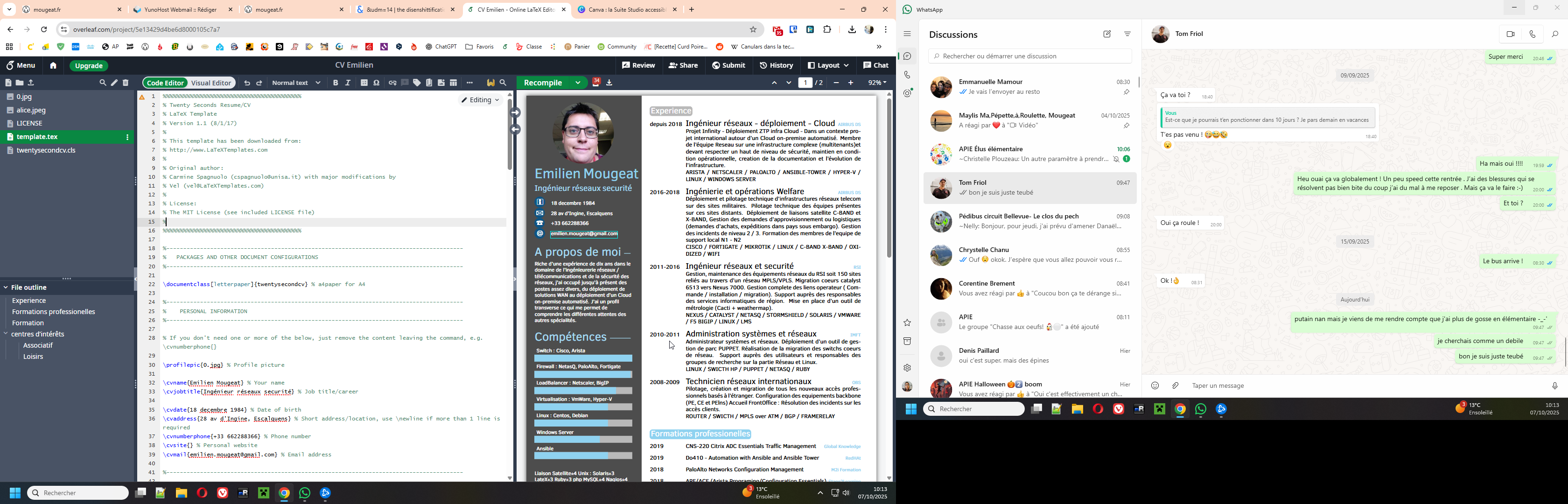Click the WhatsApp discussion search field

pos(1030,56)
